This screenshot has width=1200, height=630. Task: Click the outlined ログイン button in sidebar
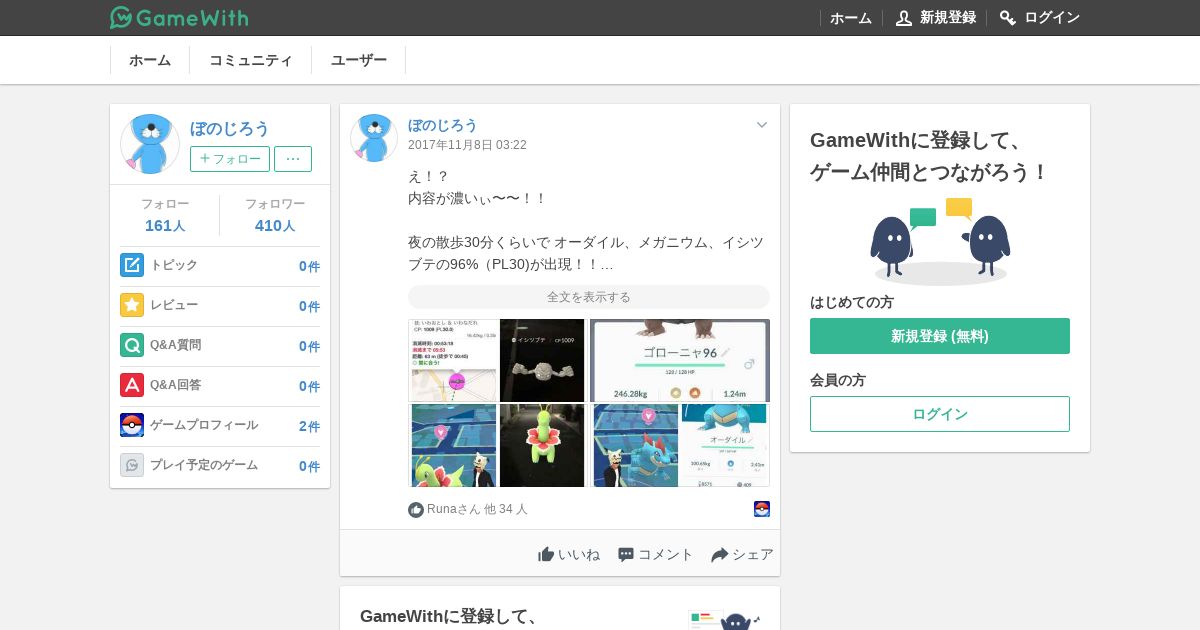940,414
